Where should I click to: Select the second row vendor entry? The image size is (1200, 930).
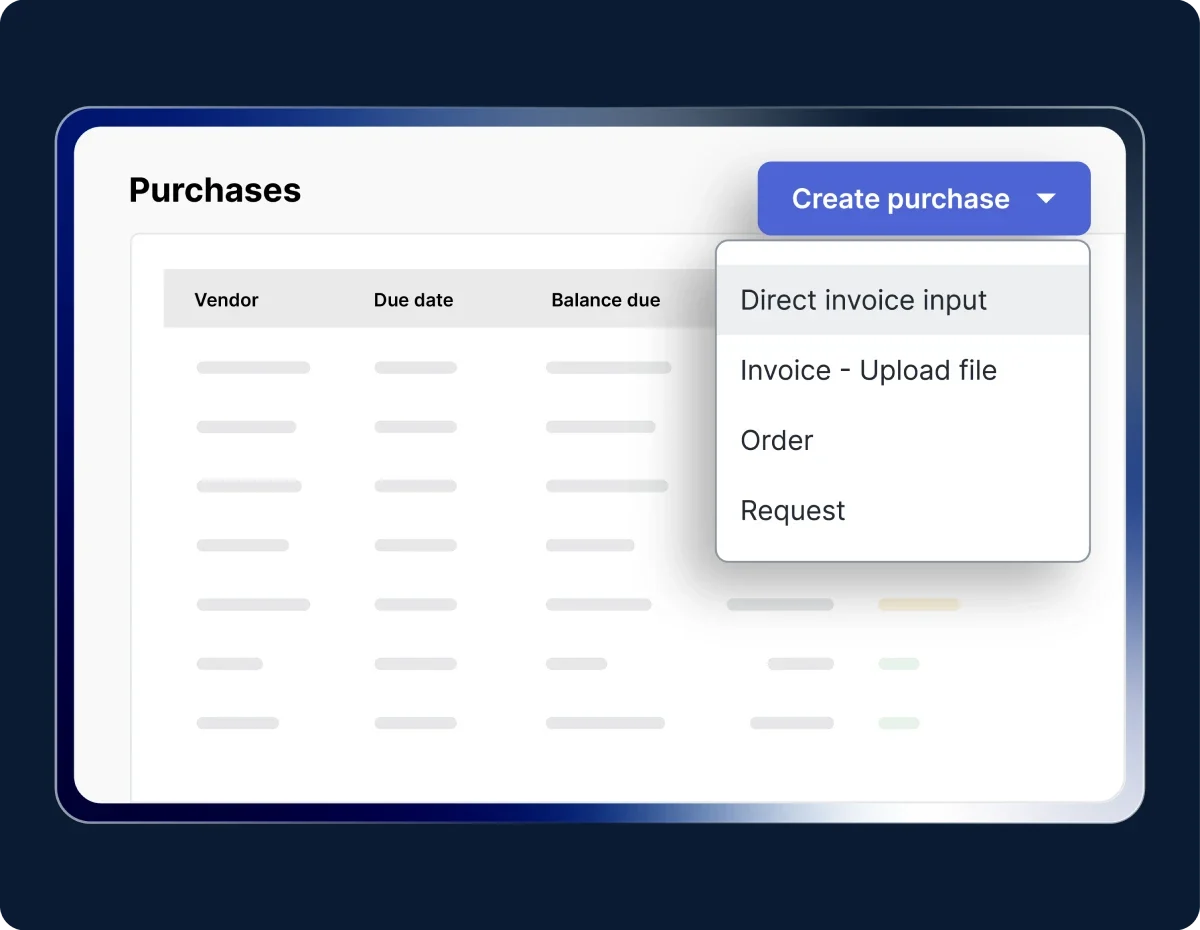tap(246, 427)
